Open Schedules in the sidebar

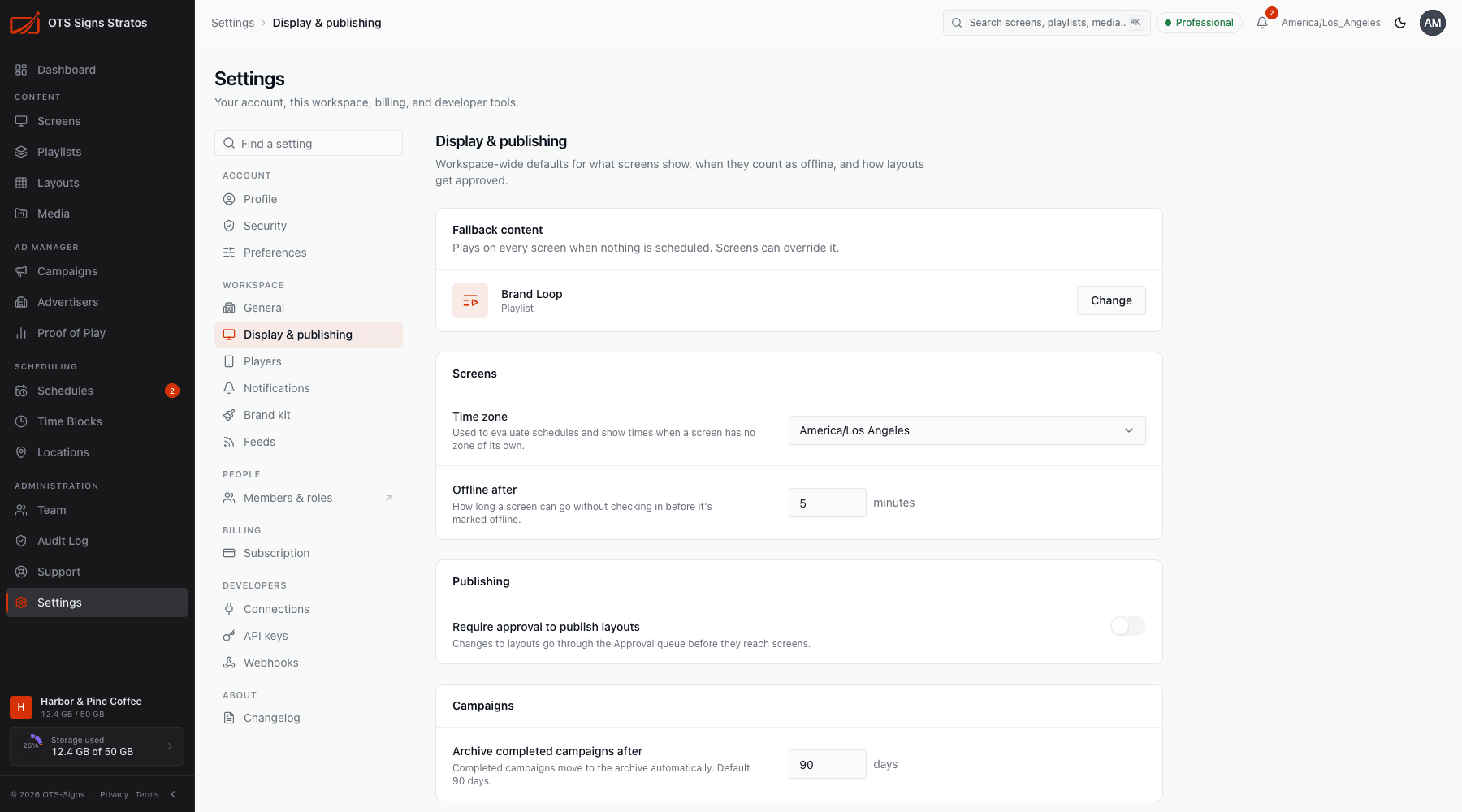click(97, 391)
